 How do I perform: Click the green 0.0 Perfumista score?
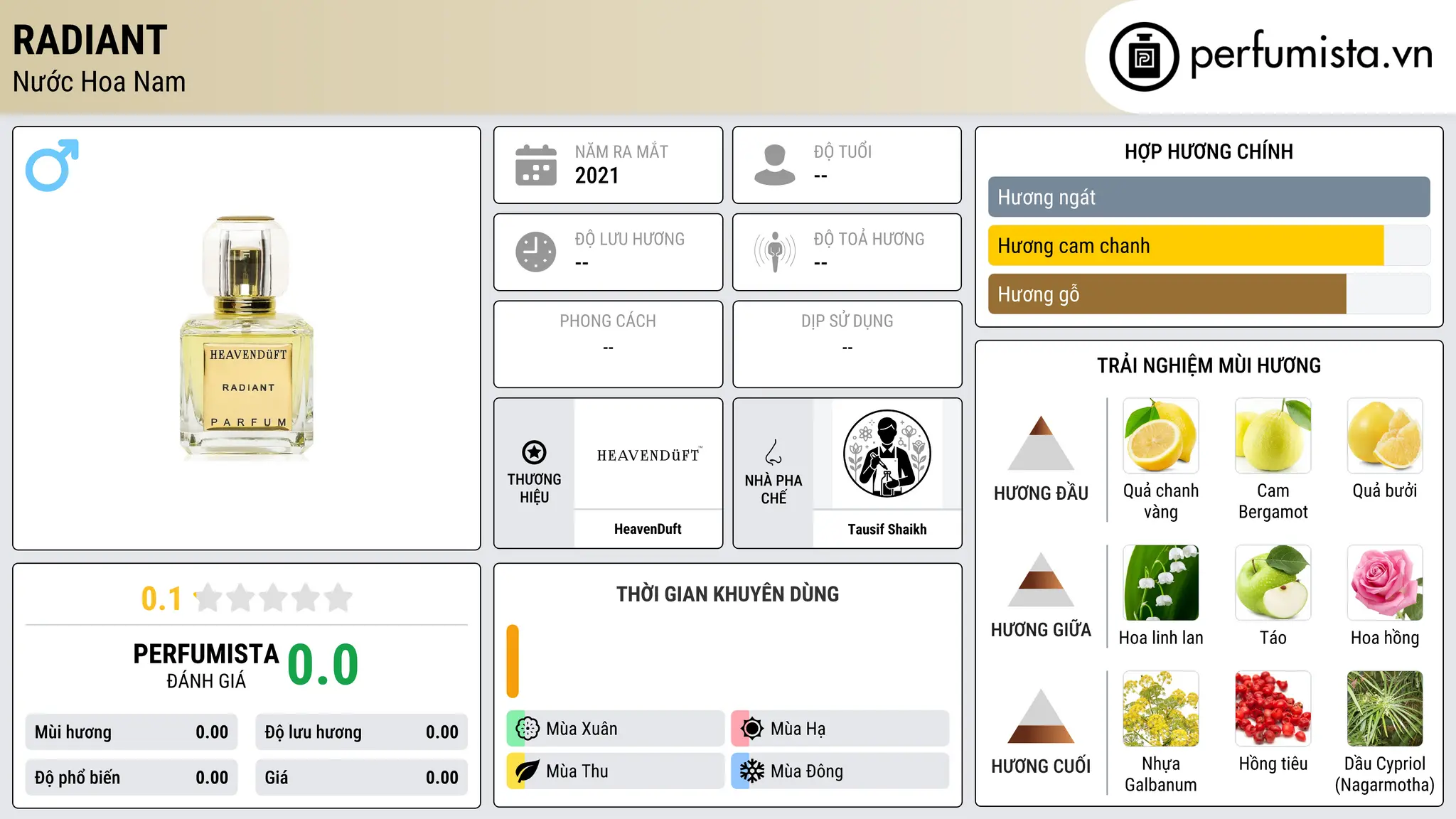click(323, 665)
